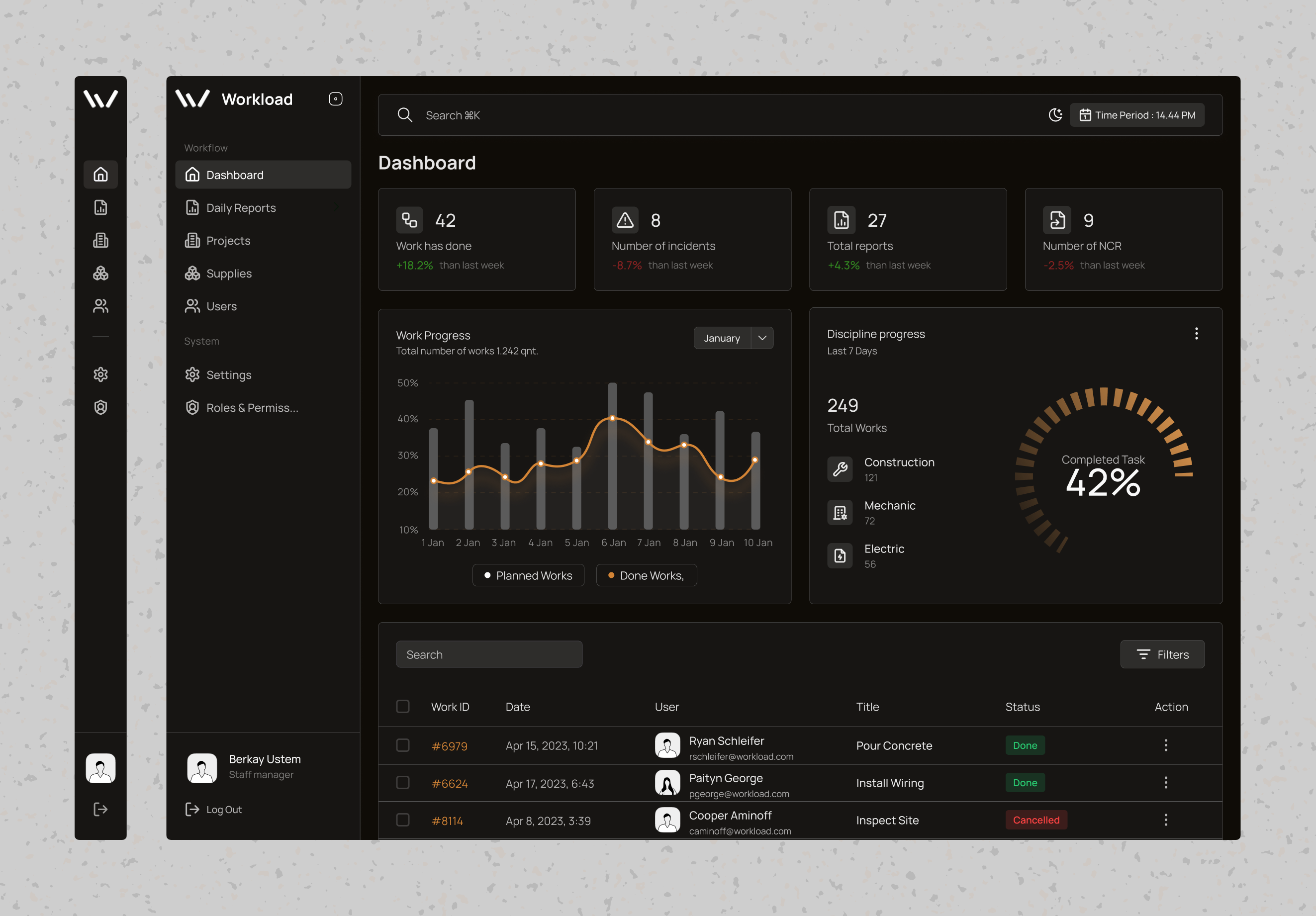Click the profile avatar in the collapsed sidebar
1316x916 pixels.
[x=100, y=768]
